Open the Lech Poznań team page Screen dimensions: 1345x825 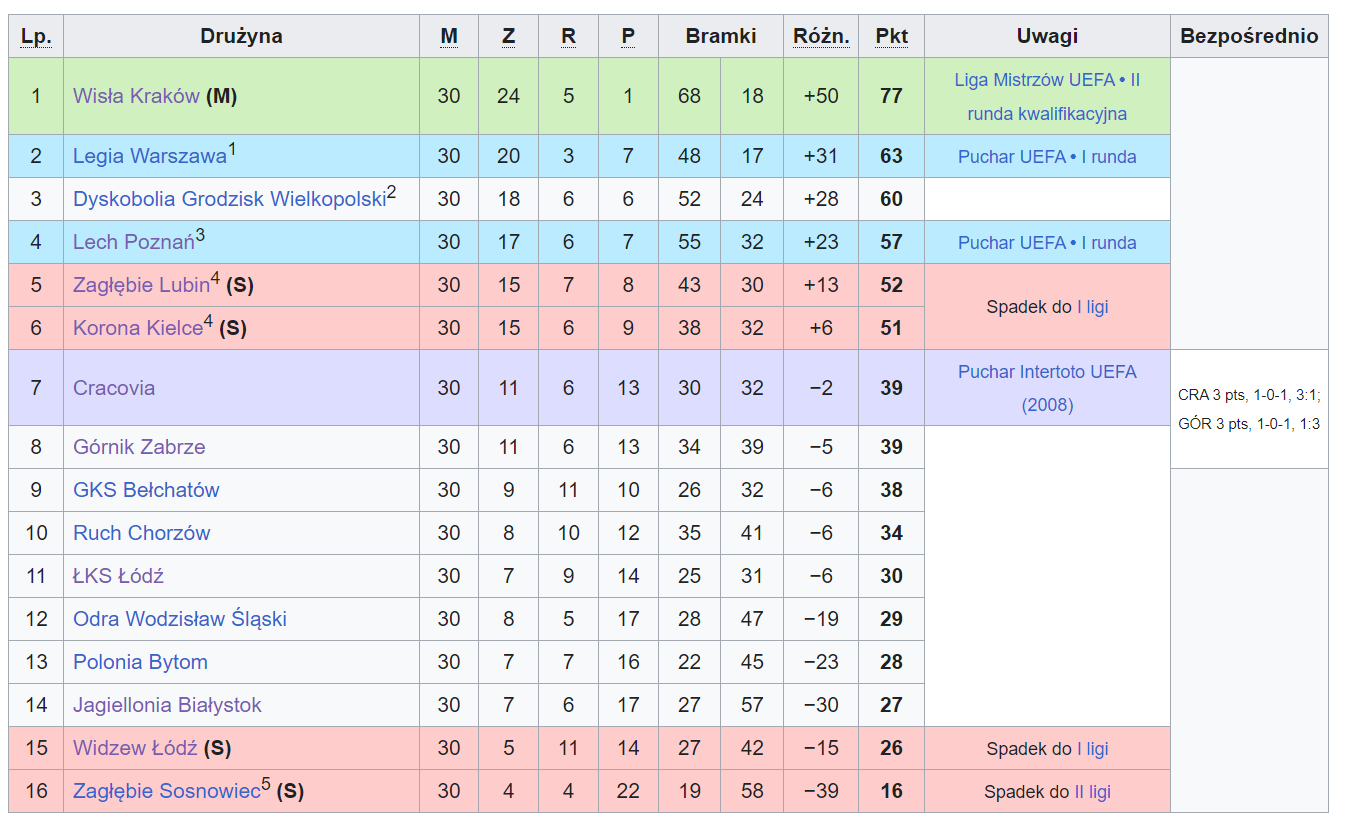[x=133, y=243]
